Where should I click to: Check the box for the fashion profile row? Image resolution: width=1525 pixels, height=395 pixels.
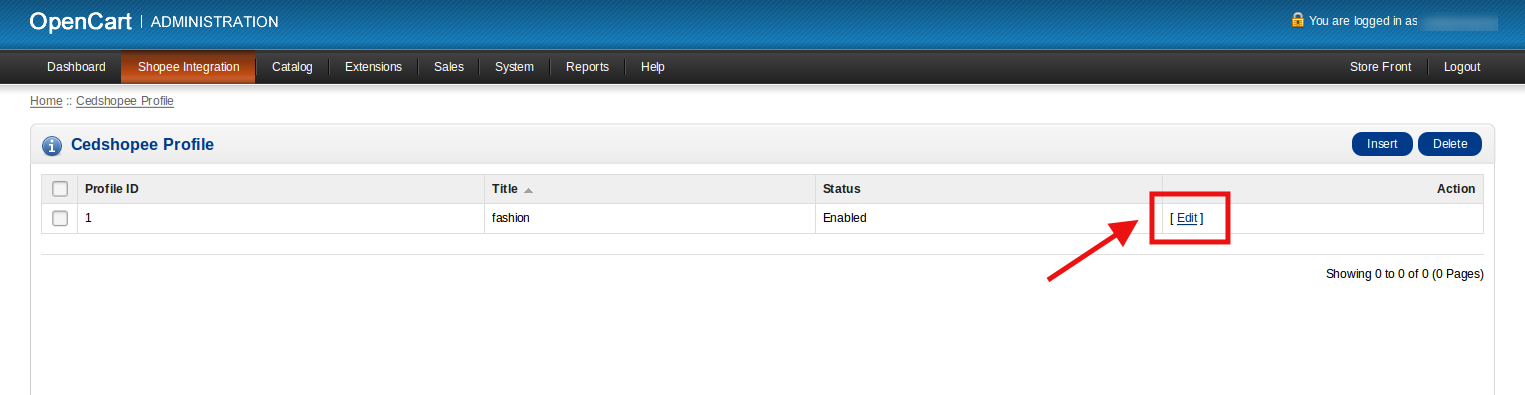pos(60,218)
